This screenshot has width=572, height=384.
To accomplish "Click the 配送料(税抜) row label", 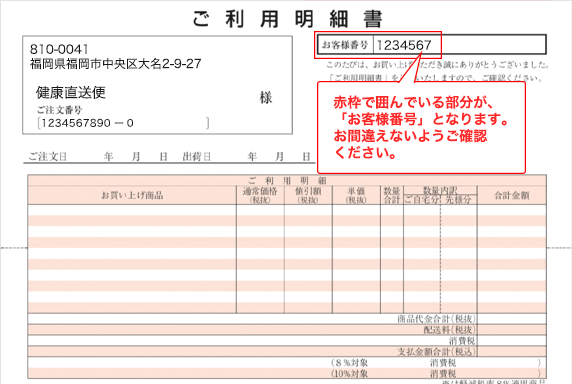I will point(449,330).
